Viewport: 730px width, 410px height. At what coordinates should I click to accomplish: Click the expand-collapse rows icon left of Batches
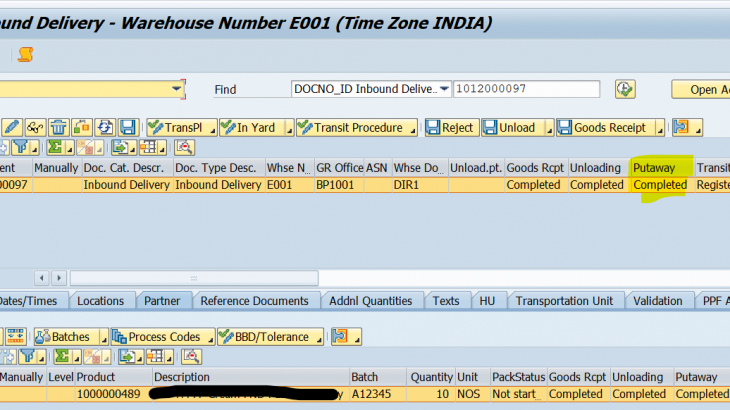coord(15,336)
